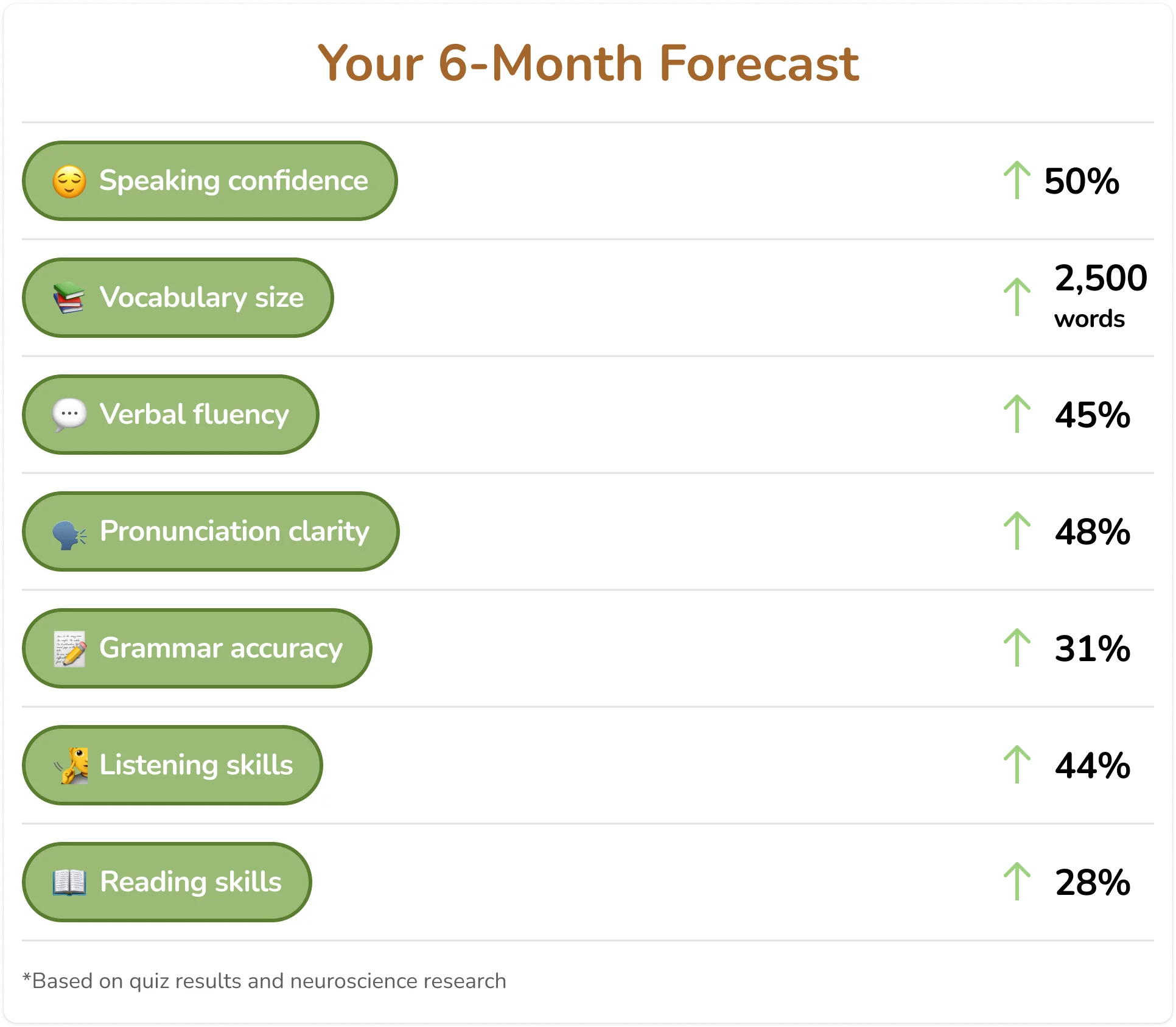The image size is (1176, 1027).
Task: Click the stacked books emoji icon
Action: coord(69,298)
